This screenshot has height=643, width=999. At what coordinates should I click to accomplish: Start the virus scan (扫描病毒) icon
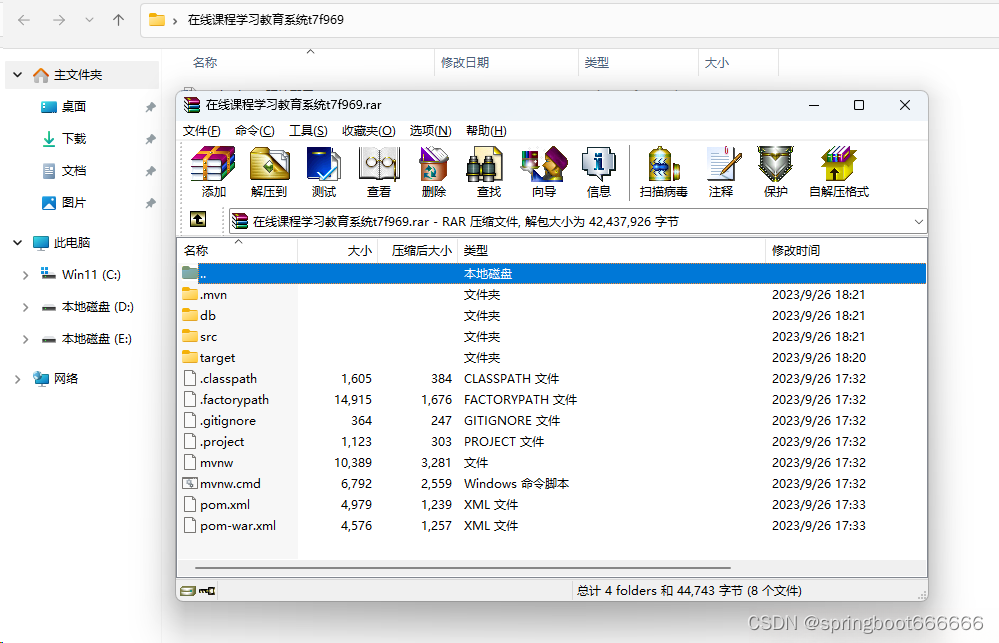tap(663, 172)
